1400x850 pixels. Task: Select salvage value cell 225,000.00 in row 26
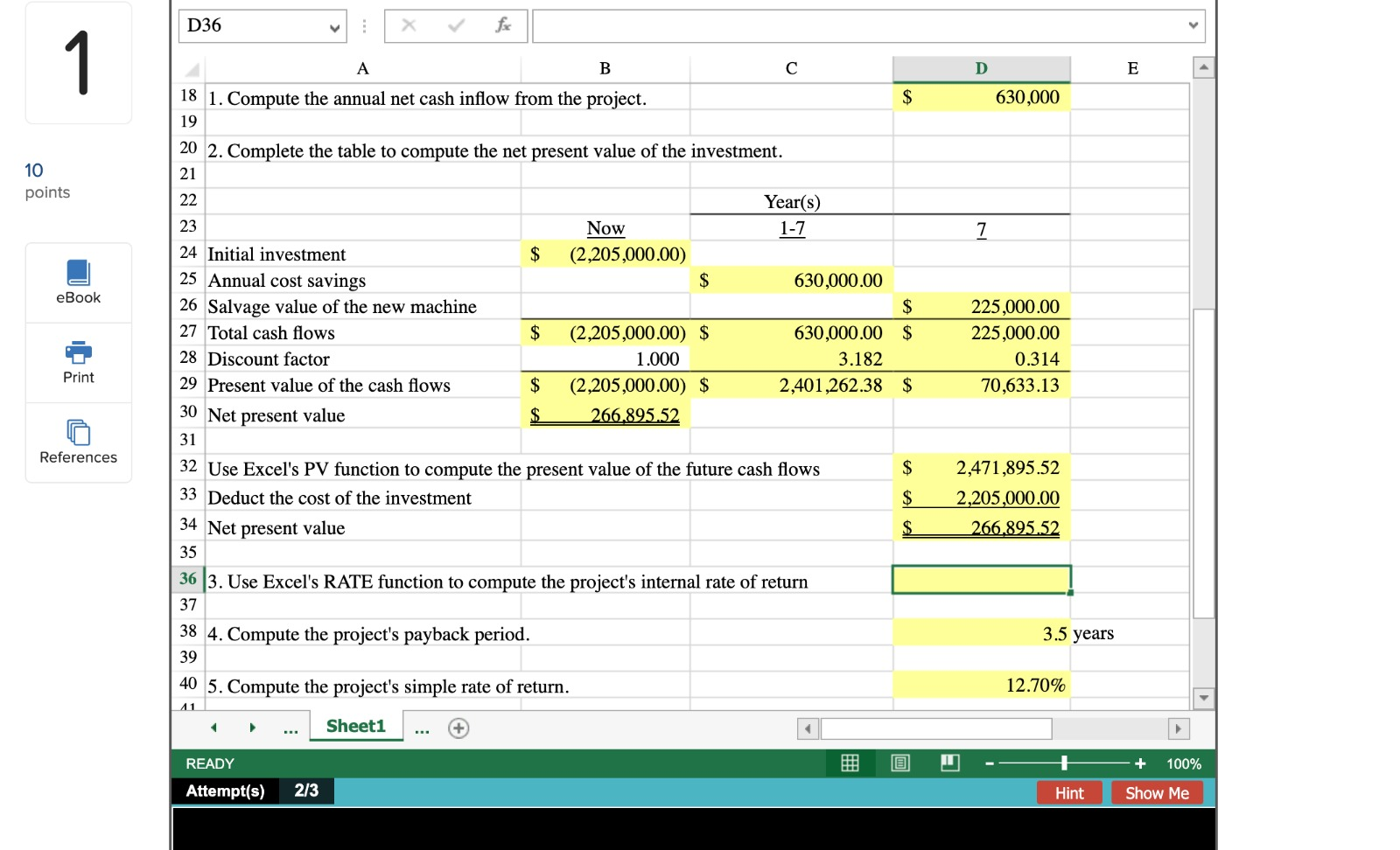coord(981,307)
